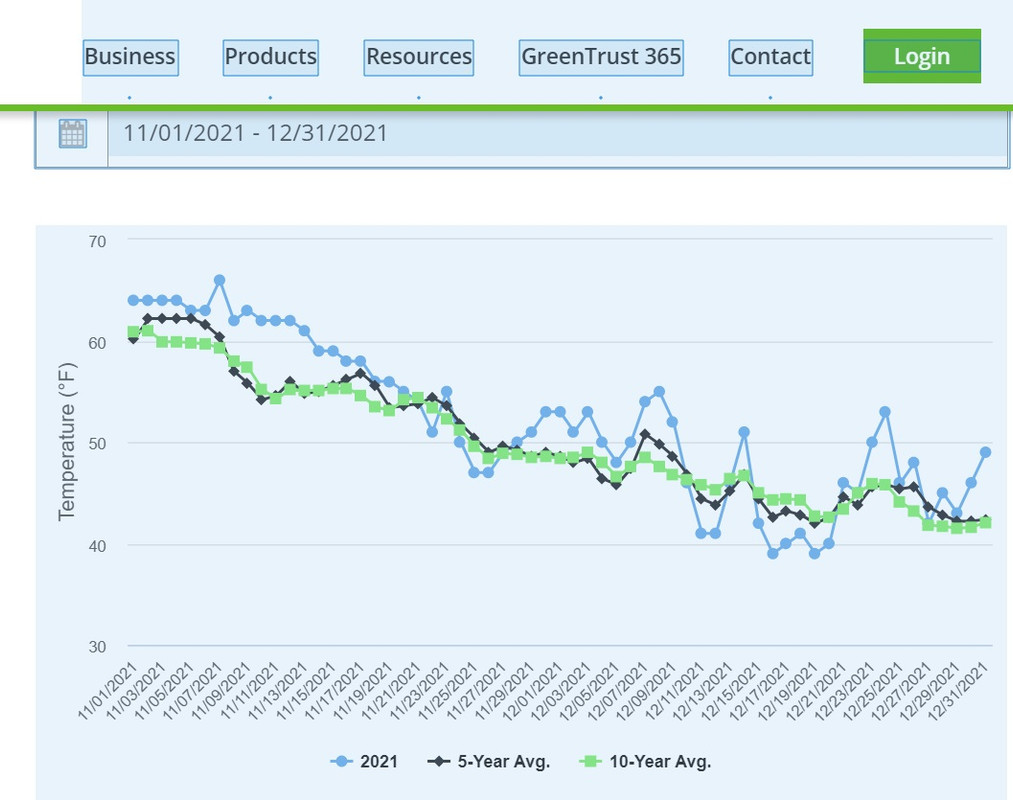Click the 12/31/2021 x-axis label
Image resolution: width=1013 pixels, height=800 pixels.
(x=958, y=690)
